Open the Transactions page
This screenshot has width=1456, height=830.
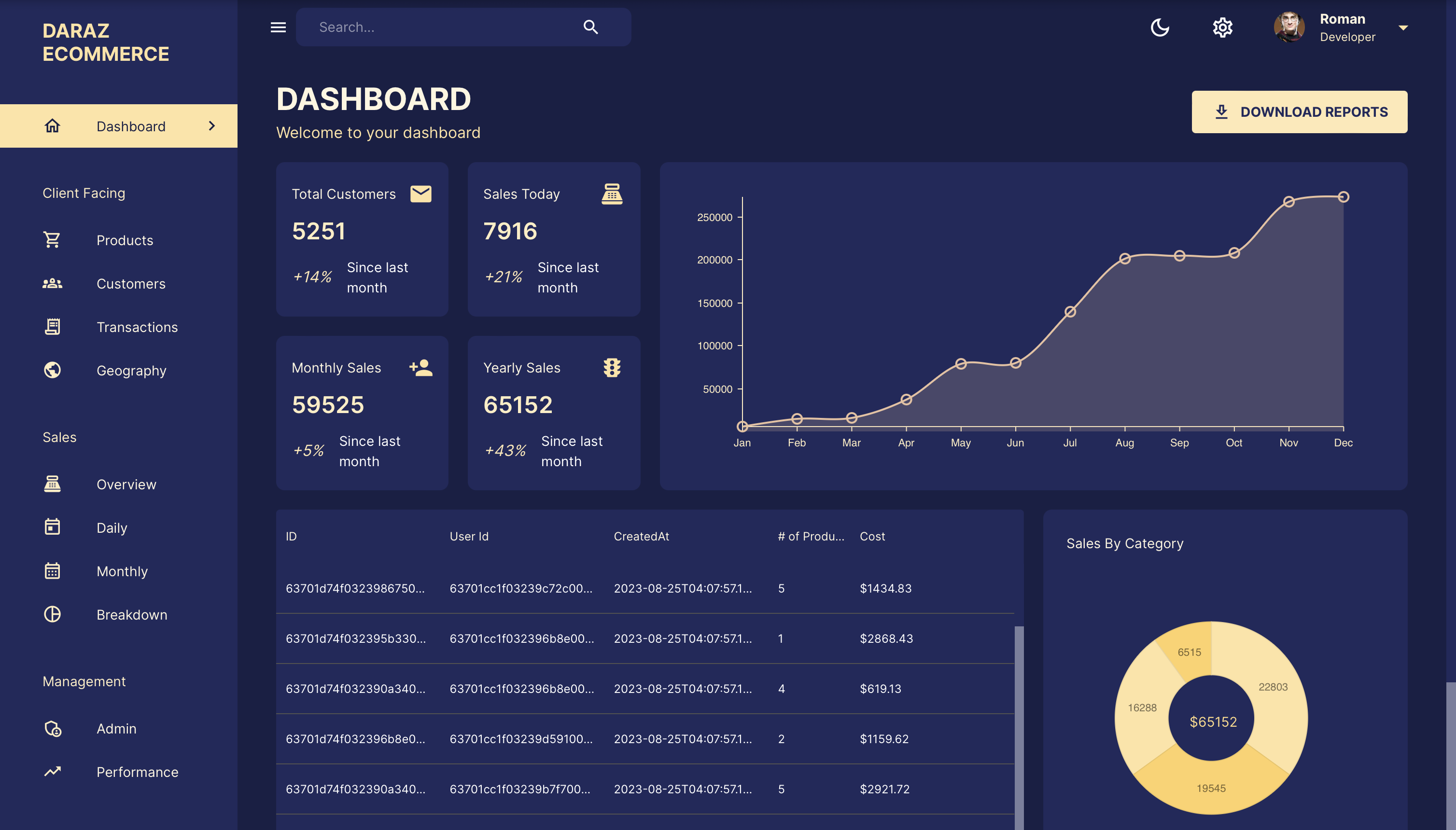(x=119, y=327)
